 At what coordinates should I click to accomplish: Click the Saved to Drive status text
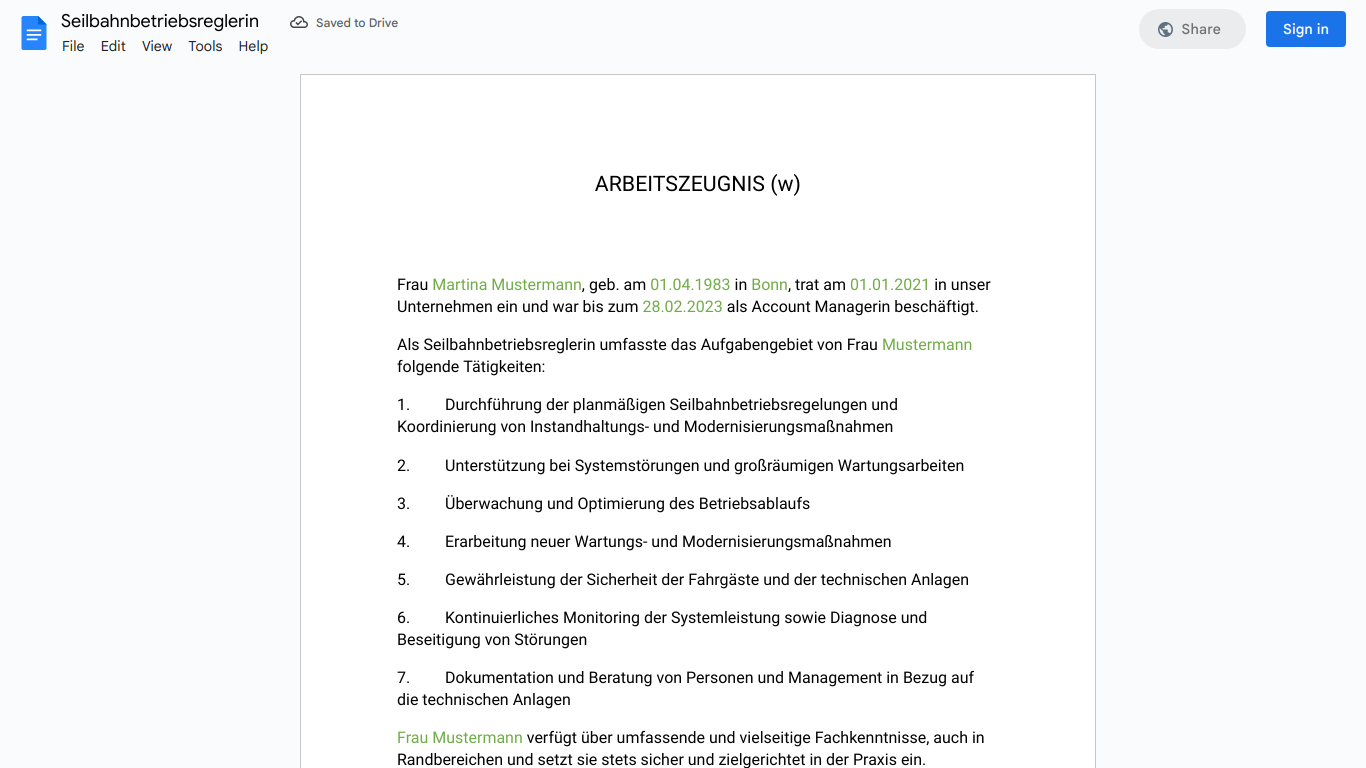tap(357, 23)
